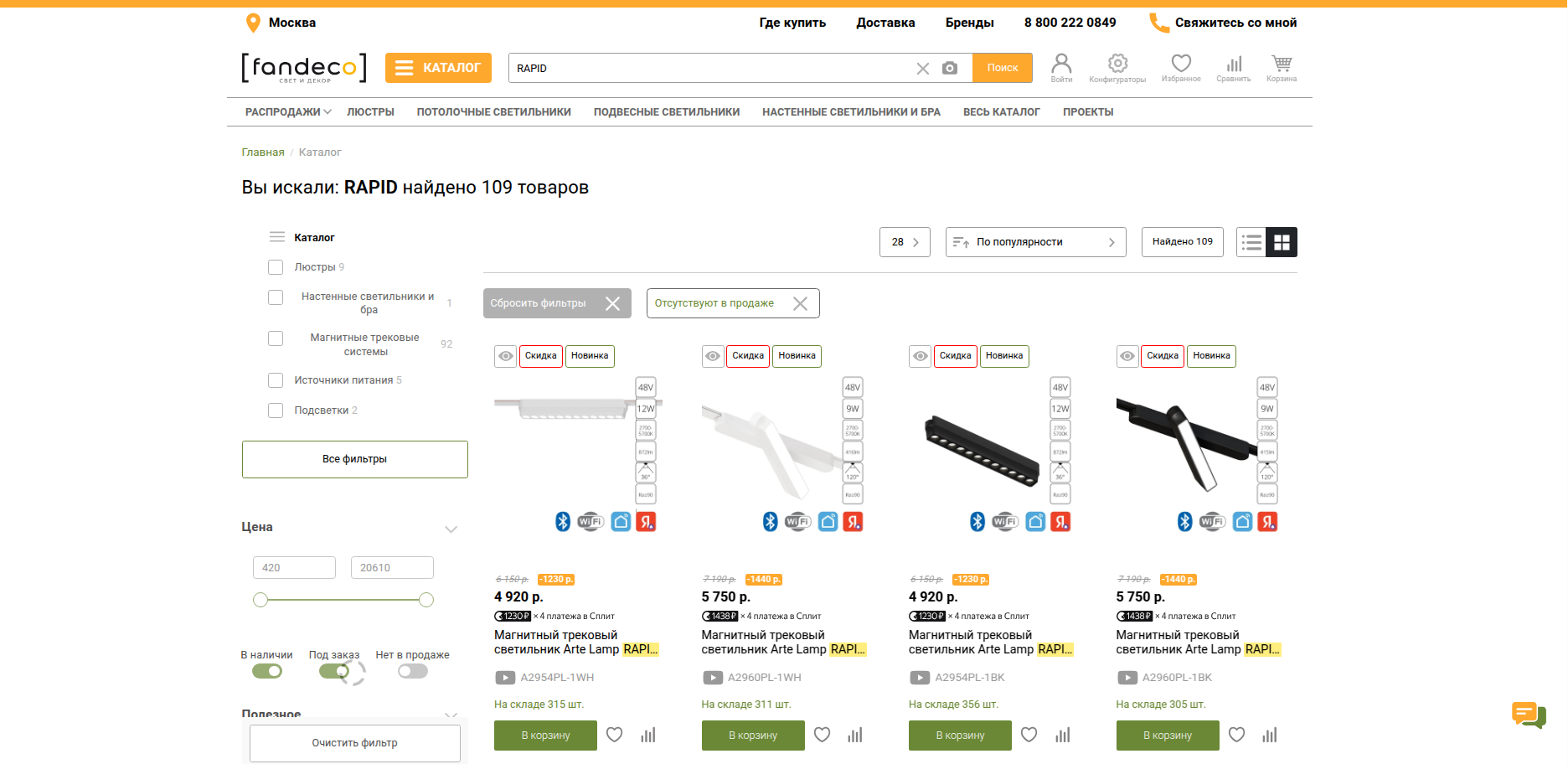Image resolution: width=1568 pixels, height=764 pixels.
Task: Add A2954PL-1WH lamp to favorites
Action: pos(615,735)
